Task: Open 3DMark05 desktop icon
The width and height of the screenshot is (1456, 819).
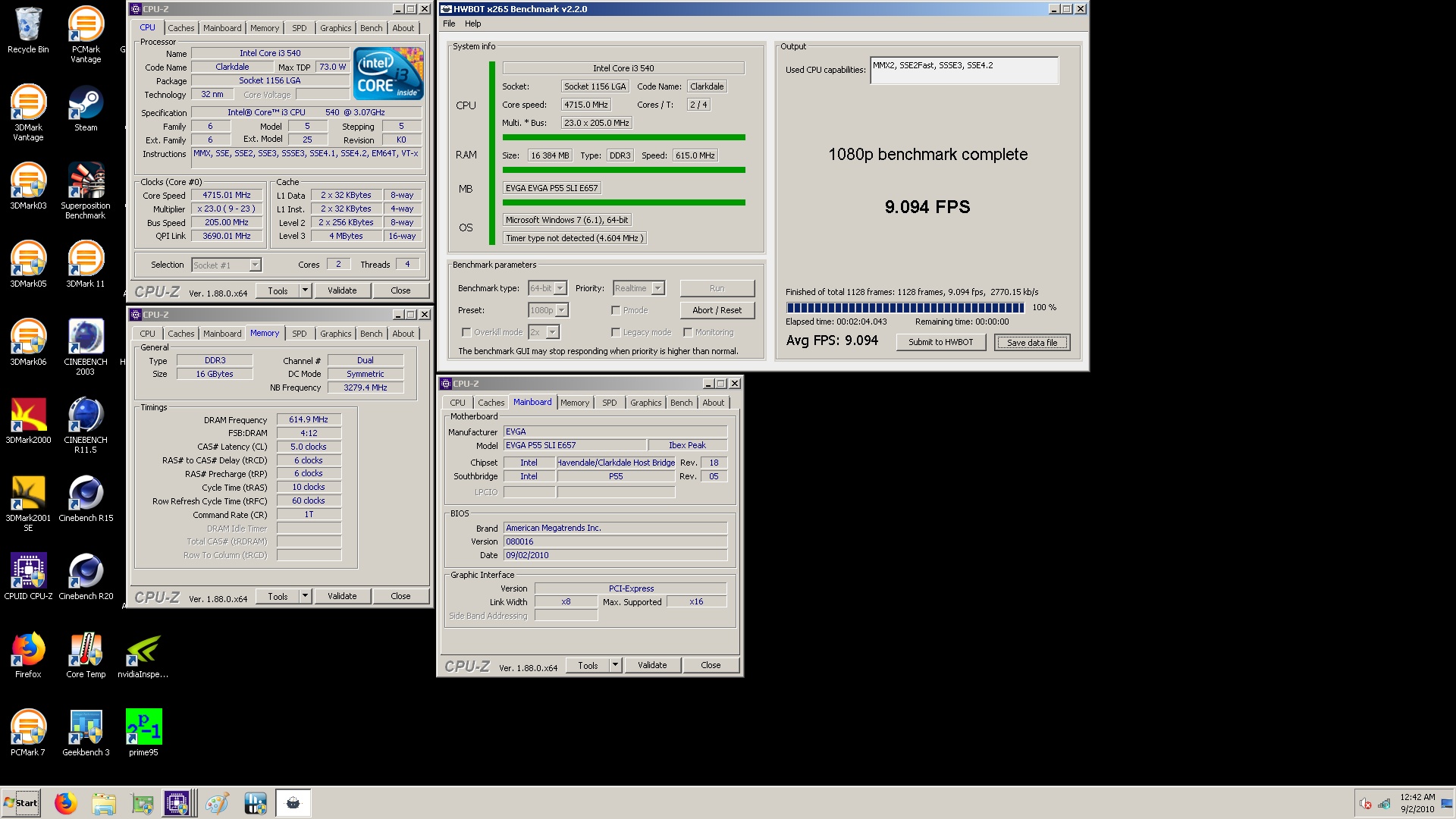Action: [x=28, y=265]
